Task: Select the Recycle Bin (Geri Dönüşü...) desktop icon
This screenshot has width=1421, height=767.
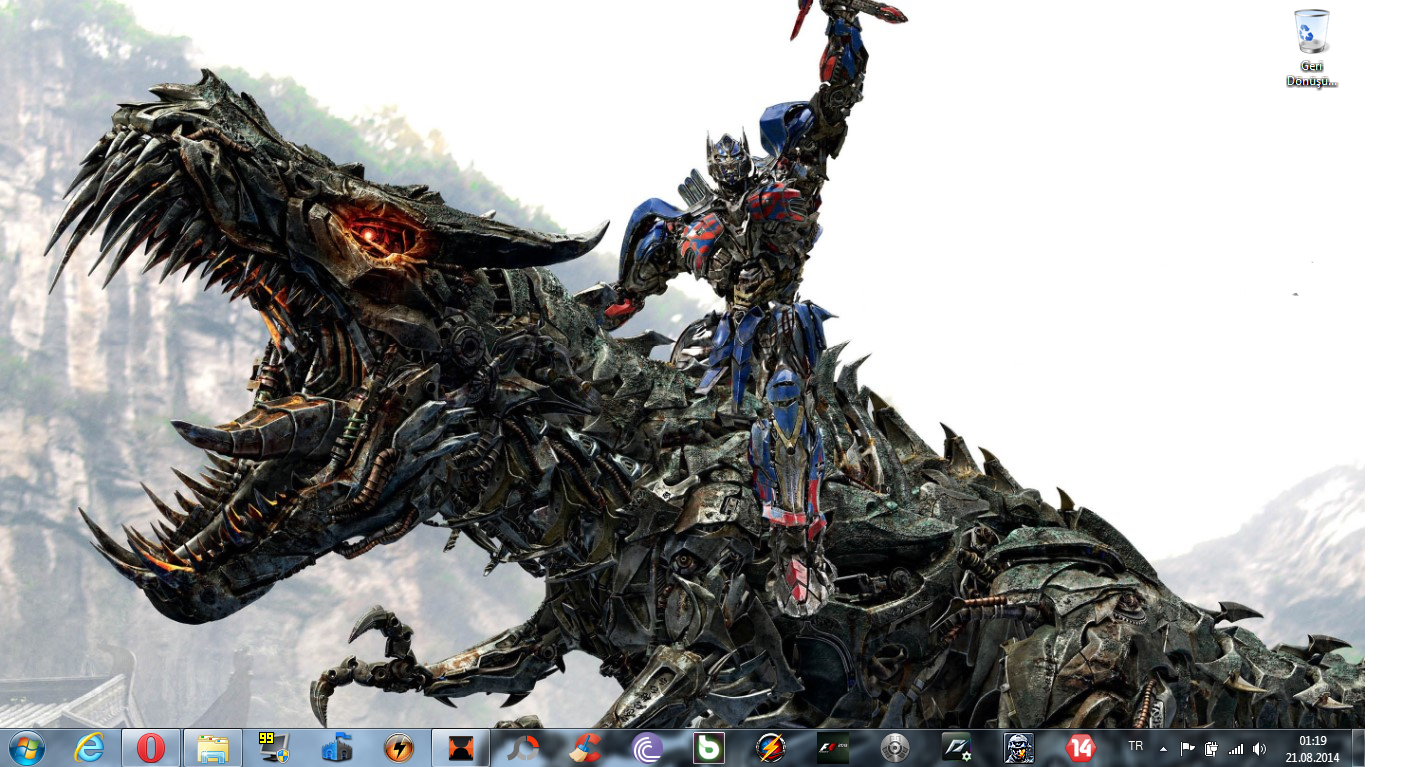Action: [1311, 48]
